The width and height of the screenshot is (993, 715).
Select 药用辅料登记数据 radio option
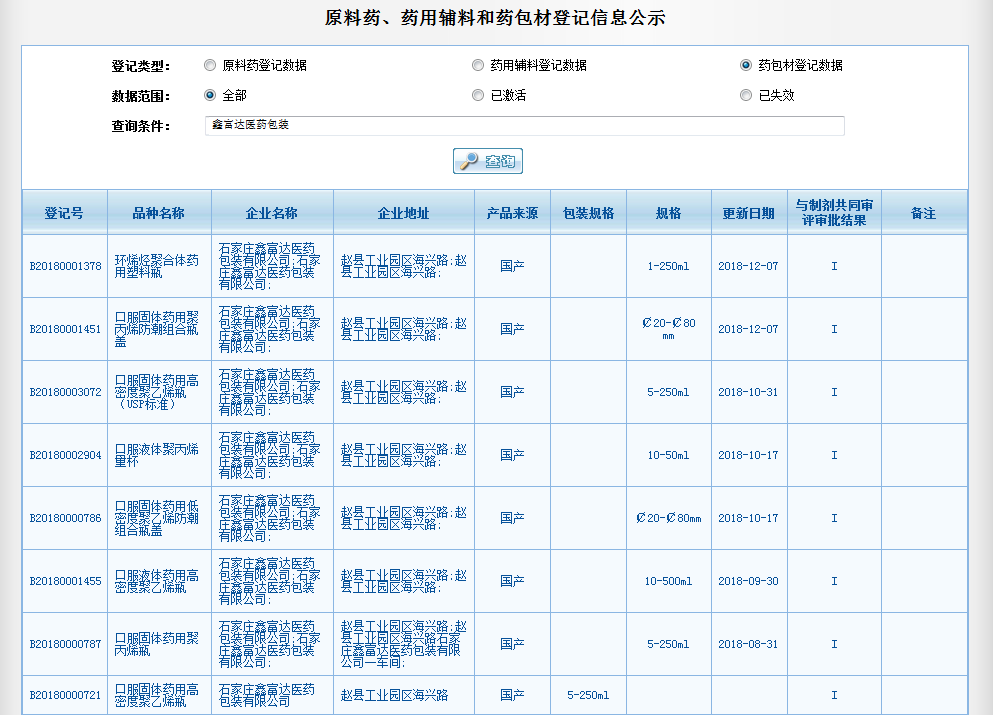coord(478,66)
